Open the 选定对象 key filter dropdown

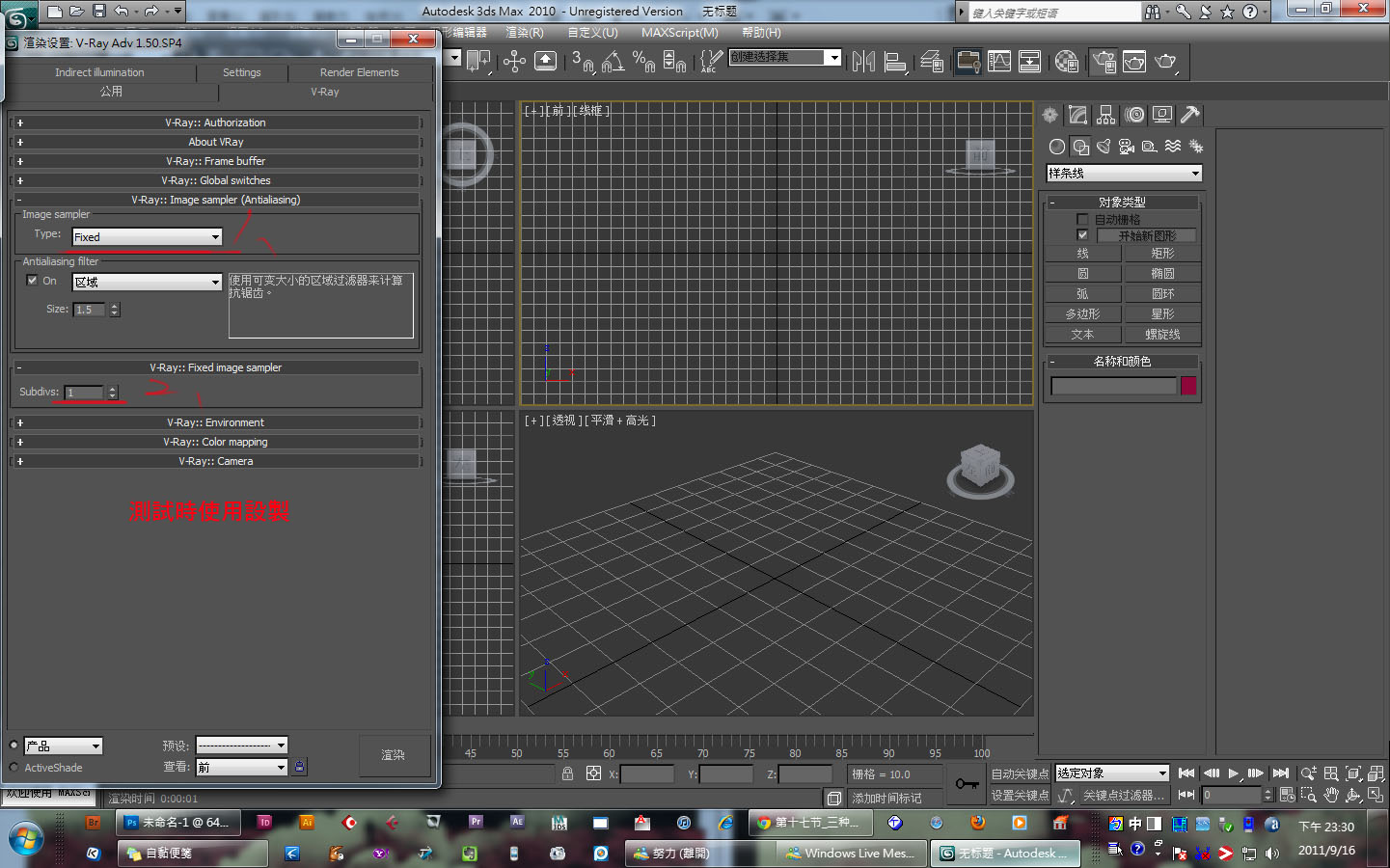(x=1112, y=773)
